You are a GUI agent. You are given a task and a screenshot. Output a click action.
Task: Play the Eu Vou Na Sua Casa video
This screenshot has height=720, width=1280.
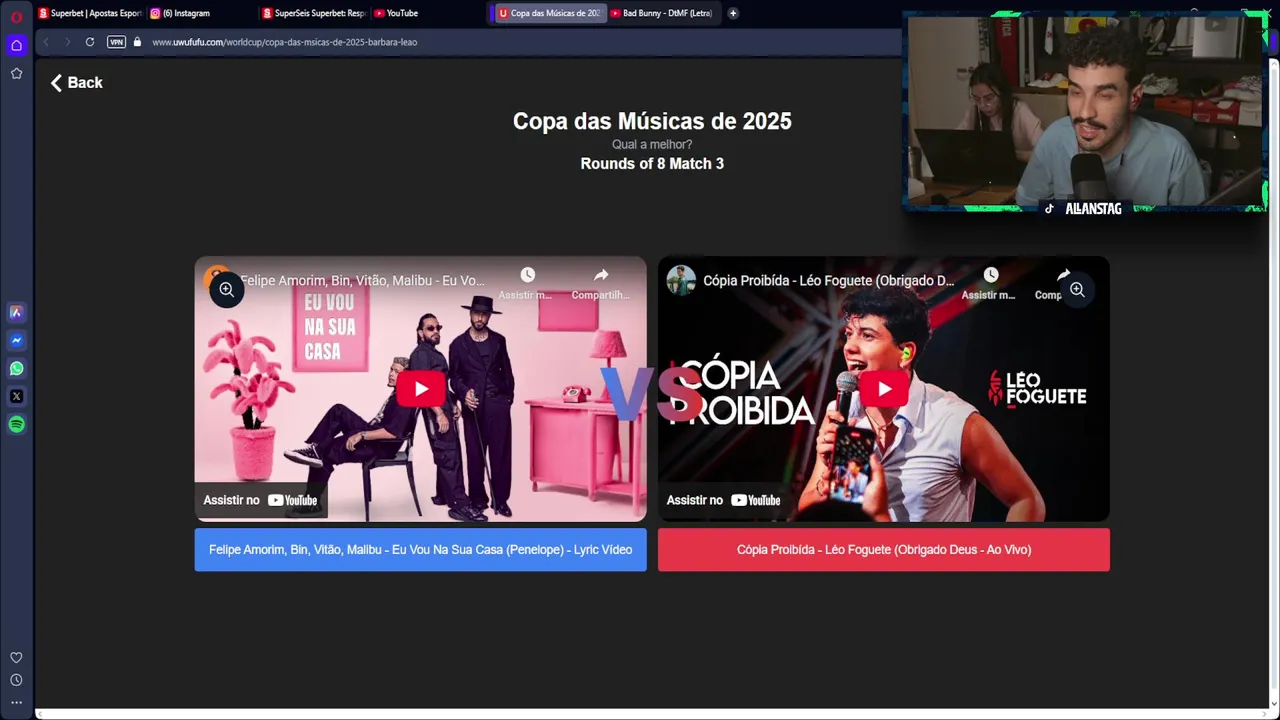point(420,389)
